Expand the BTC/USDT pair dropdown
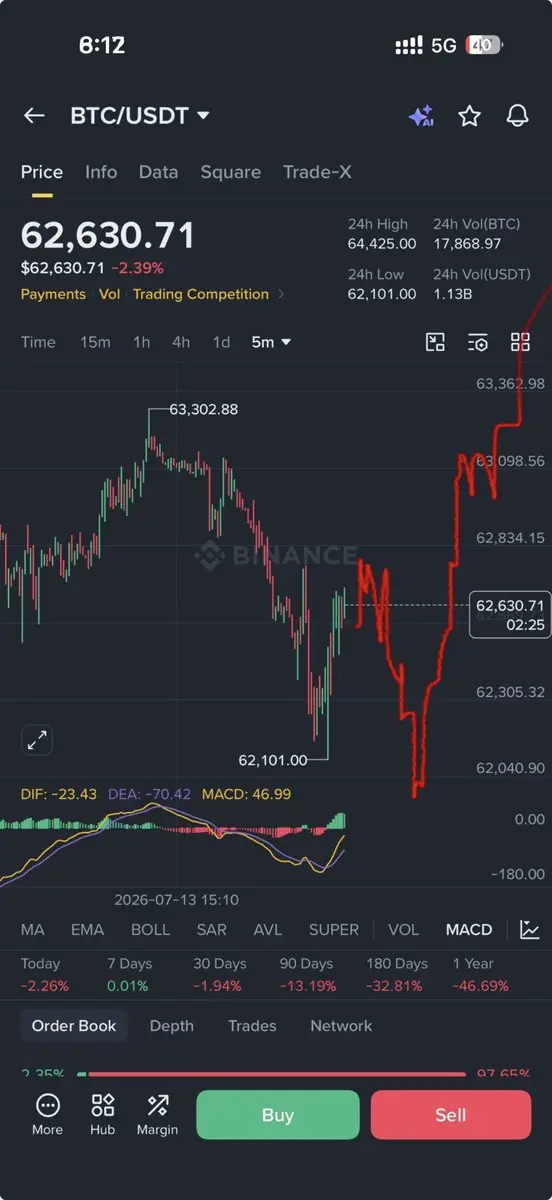 (204, 116)
